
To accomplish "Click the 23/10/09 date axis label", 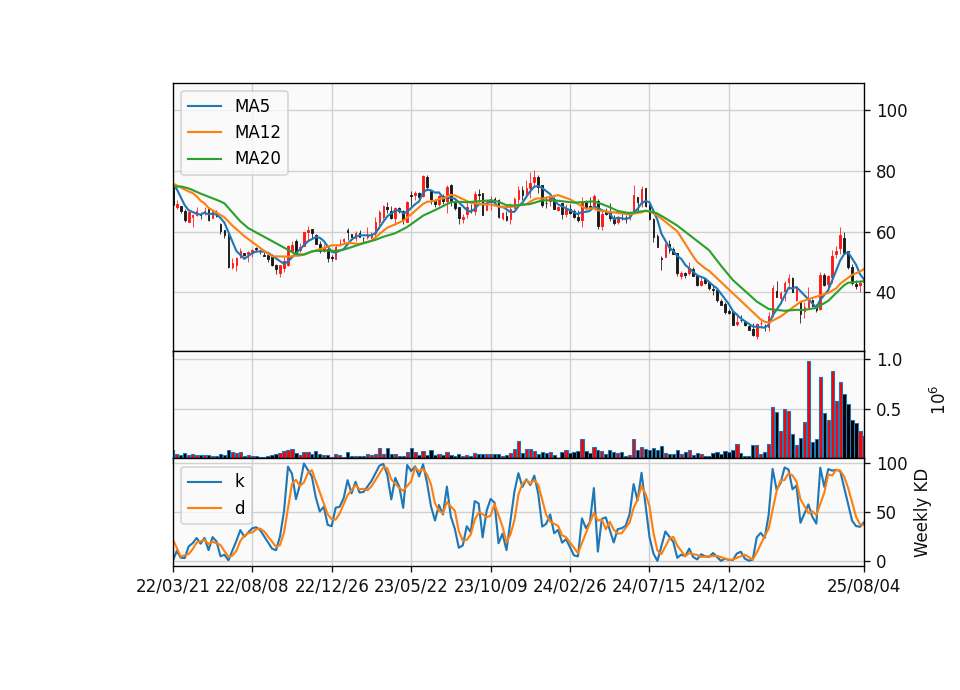I will tap(490, 586).
